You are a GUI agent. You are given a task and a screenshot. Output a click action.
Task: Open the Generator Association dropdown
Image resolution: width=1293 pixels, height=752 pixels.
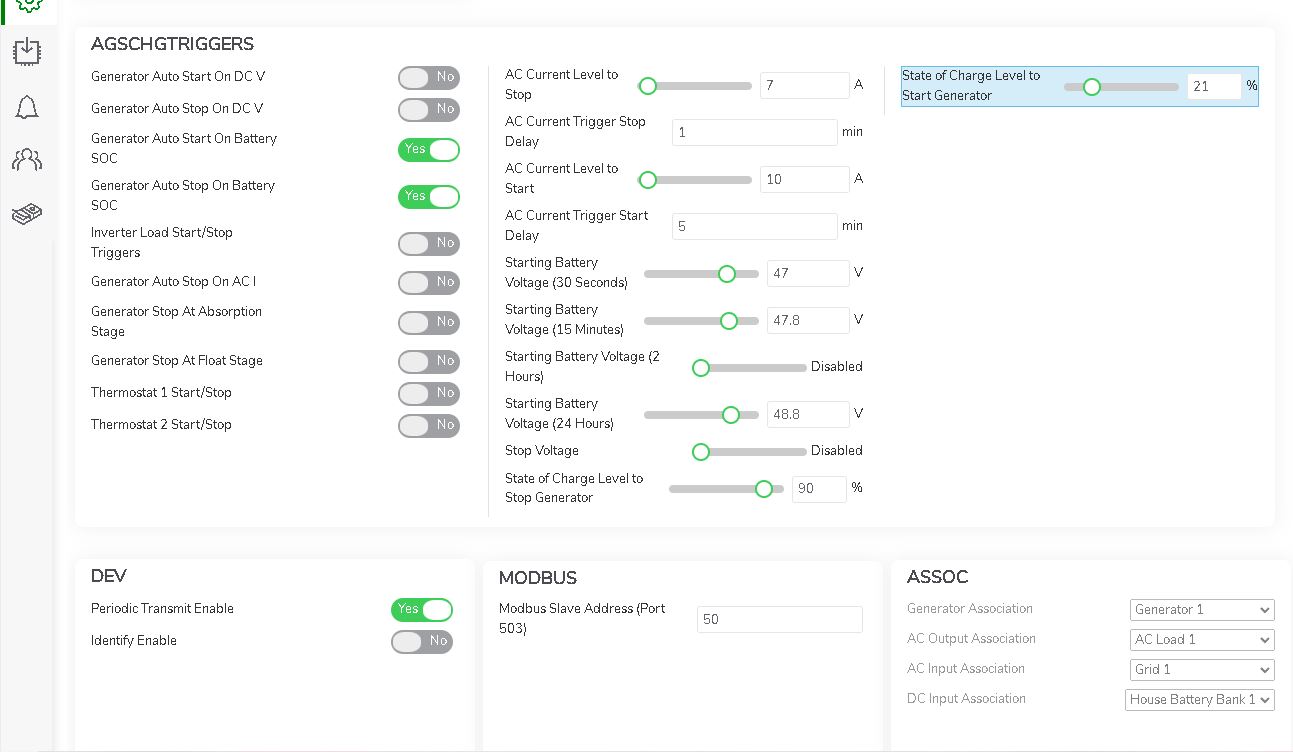pyautogui.click(x=1202, y=610)
